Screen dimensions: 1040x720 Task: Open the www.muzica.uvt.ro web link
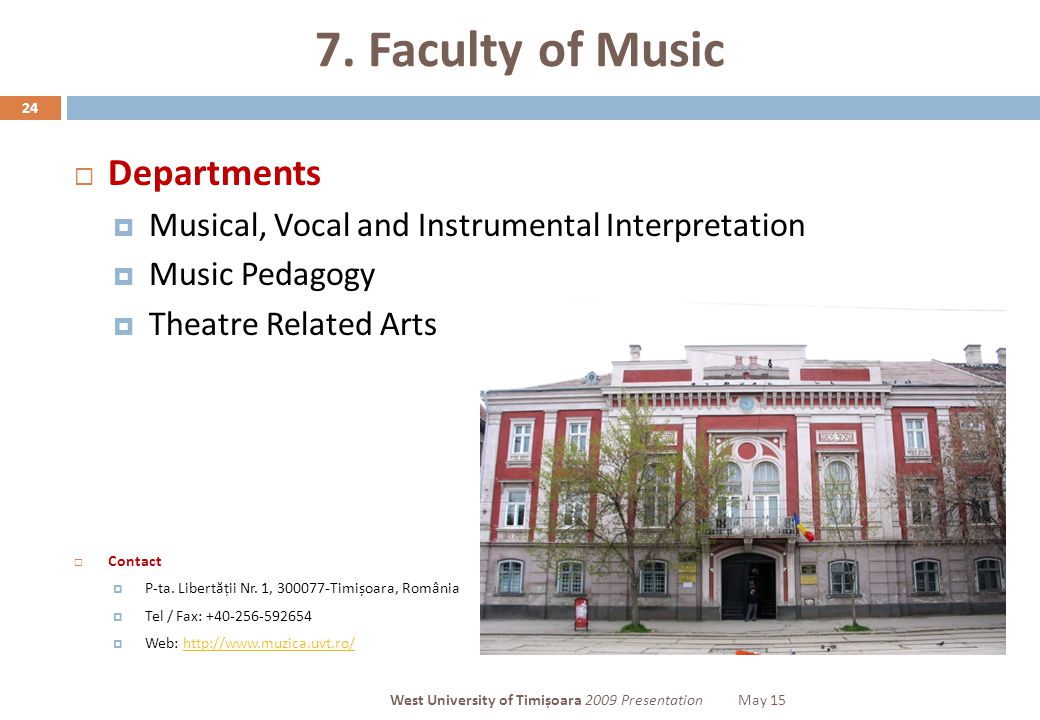(x=269, y=643)
